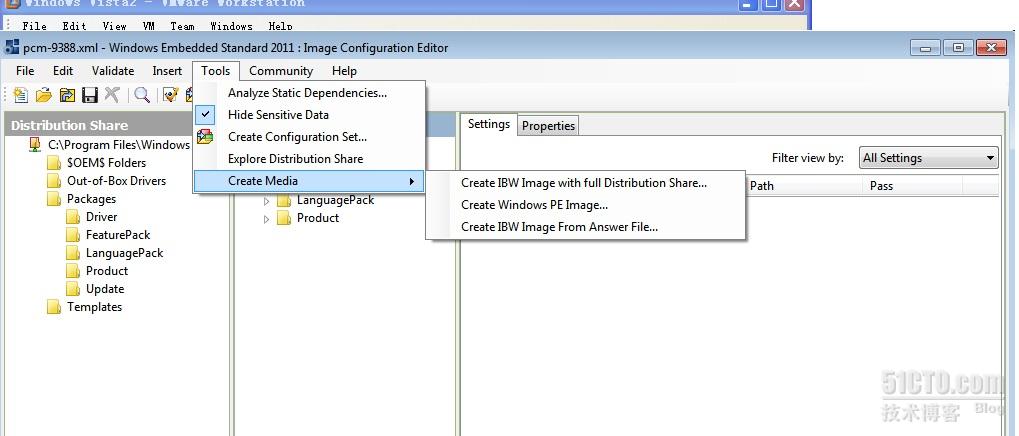Select the Path column header

point(804,186)
